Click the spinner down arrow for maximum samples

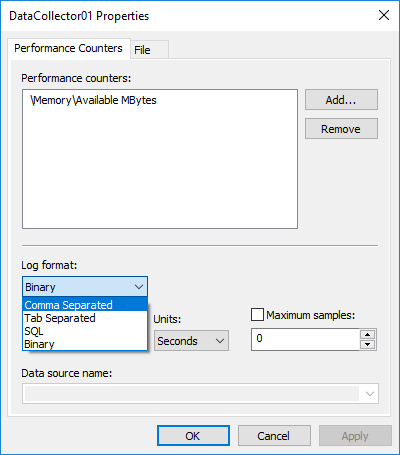coord(368,344)
